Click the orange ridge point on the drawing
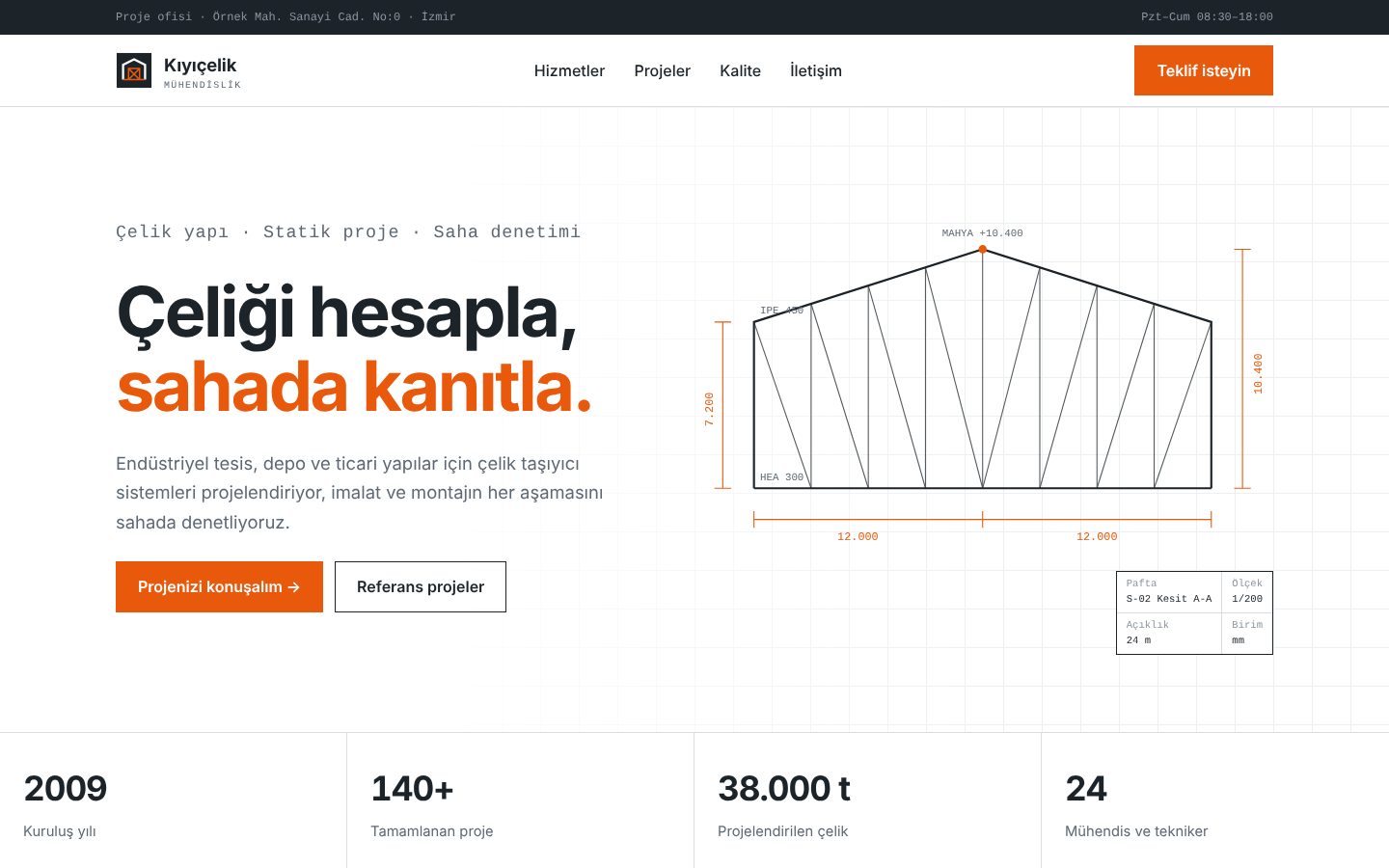 click(983, 249)
